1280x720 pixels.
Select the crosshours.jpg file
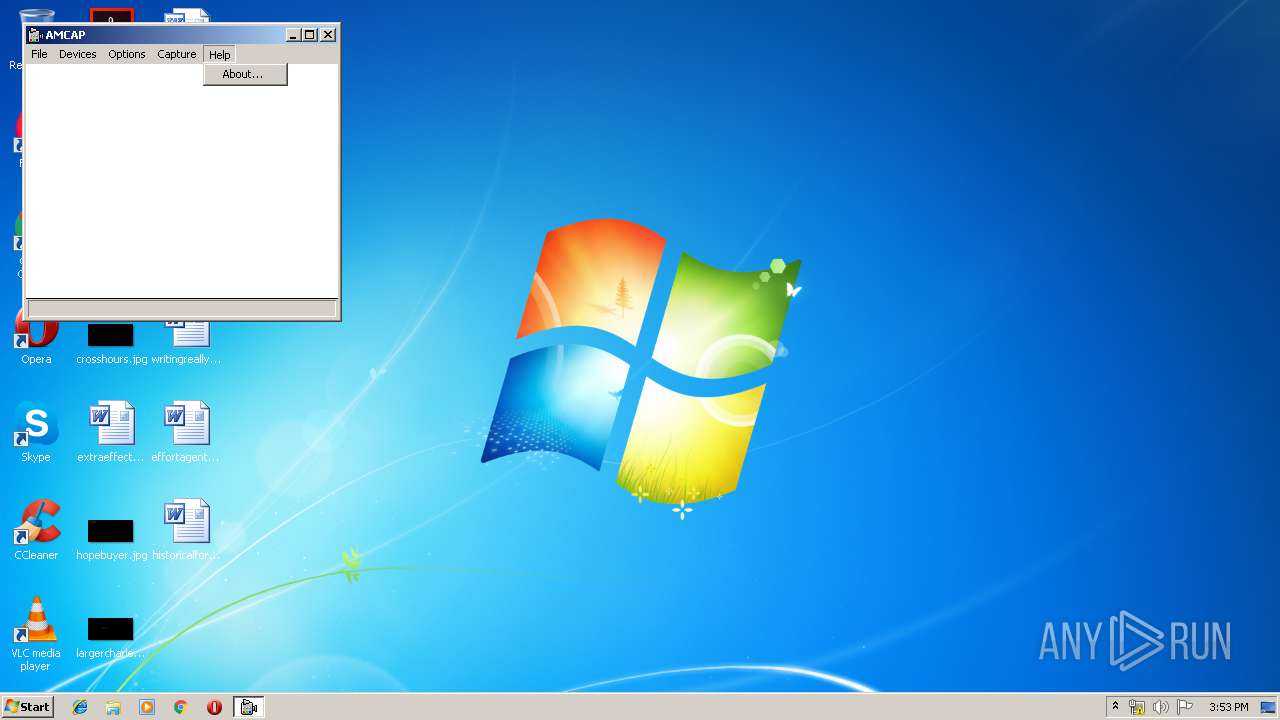[x=111, y=343]
